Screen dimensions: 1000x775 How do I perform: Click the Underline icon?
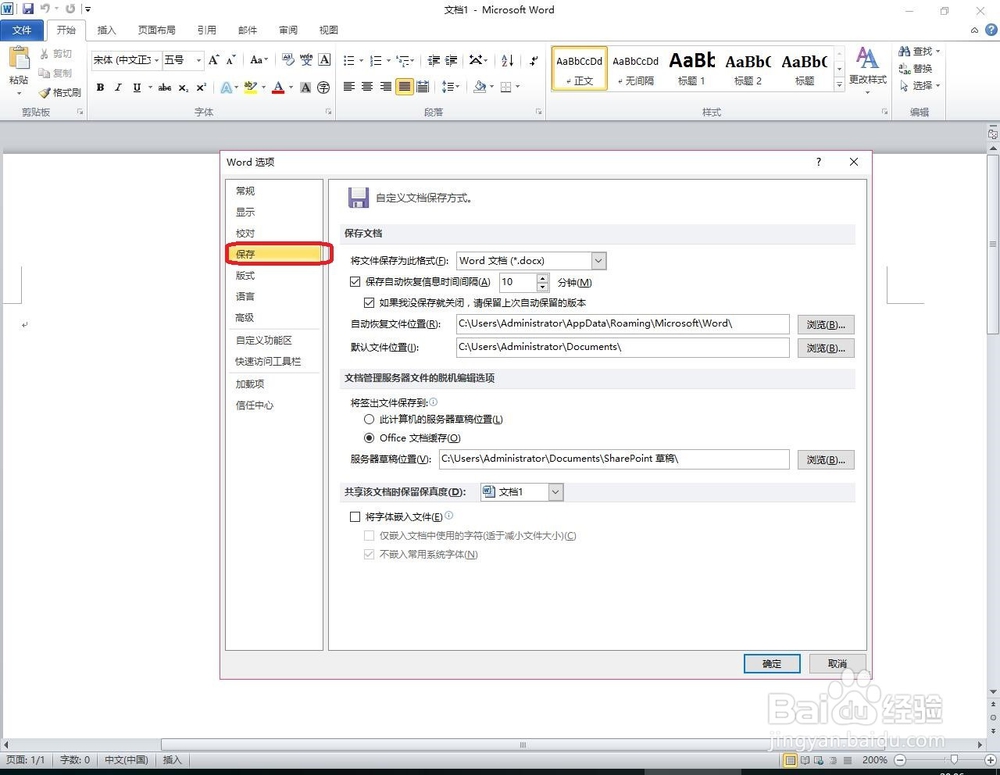point(136,87)
